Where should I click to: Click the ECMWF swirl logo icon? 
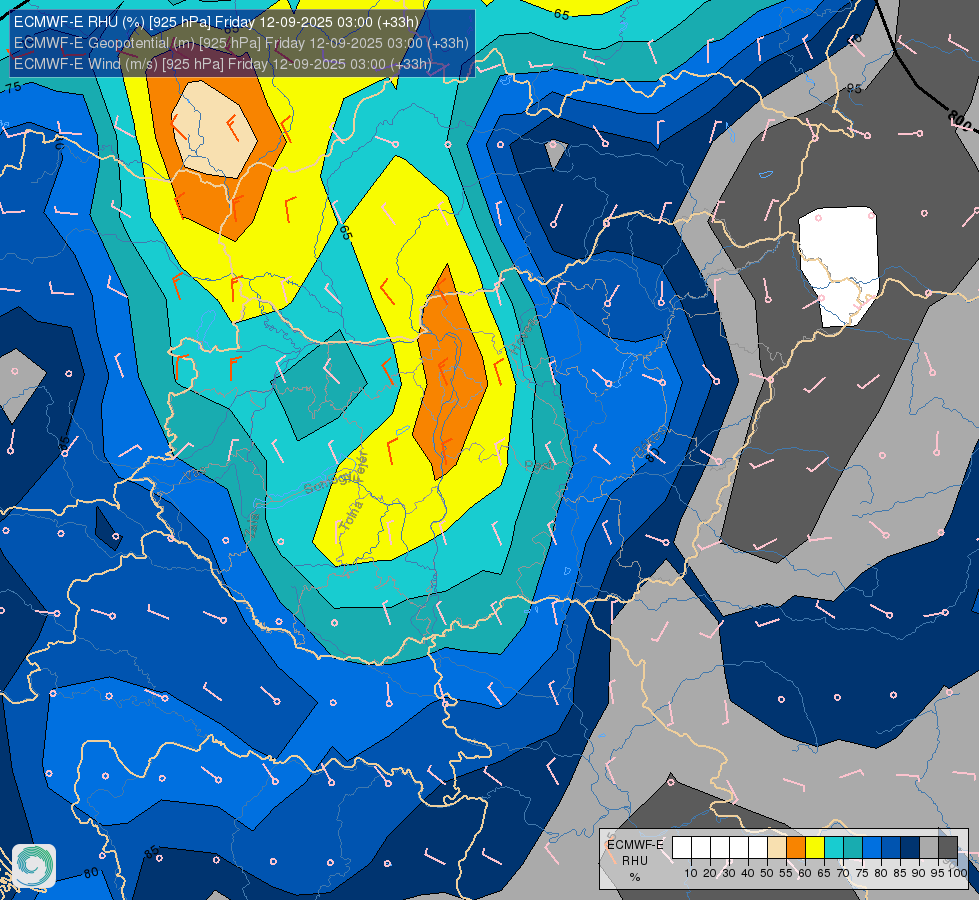pyautogui.click(x=34, y=866)
